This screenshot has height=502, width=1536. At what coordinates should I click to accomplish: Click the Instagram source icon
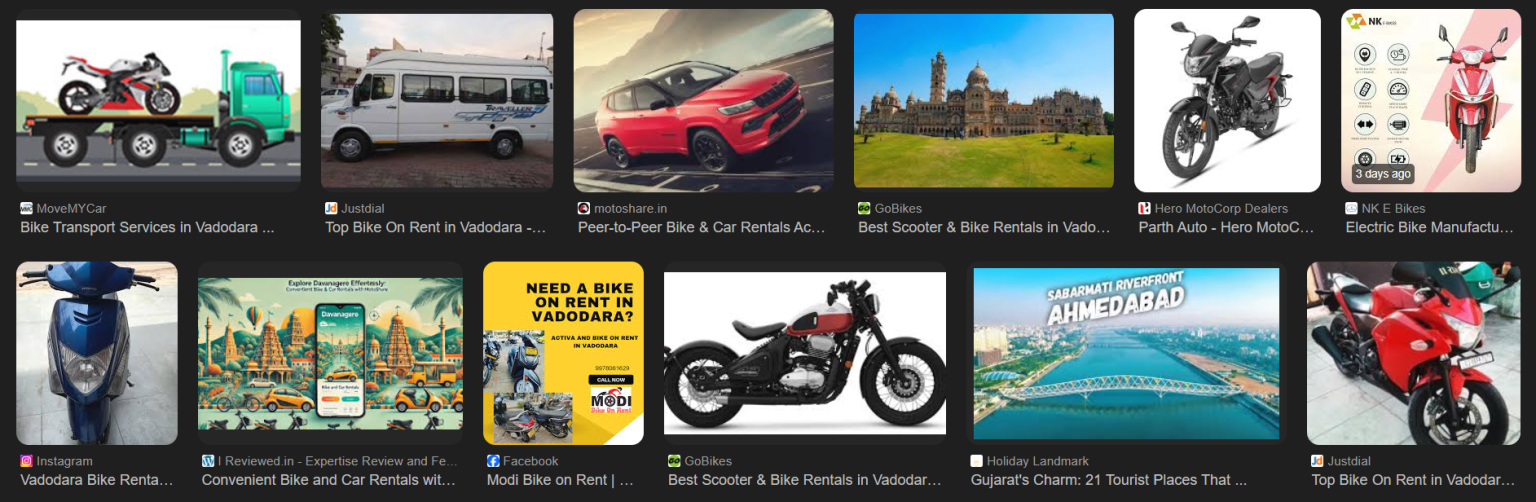tap(26, 461)
